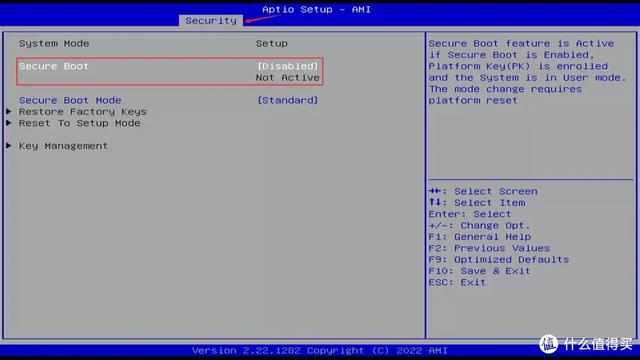
Task: Select the Security tab
Action: pos(211,20)
